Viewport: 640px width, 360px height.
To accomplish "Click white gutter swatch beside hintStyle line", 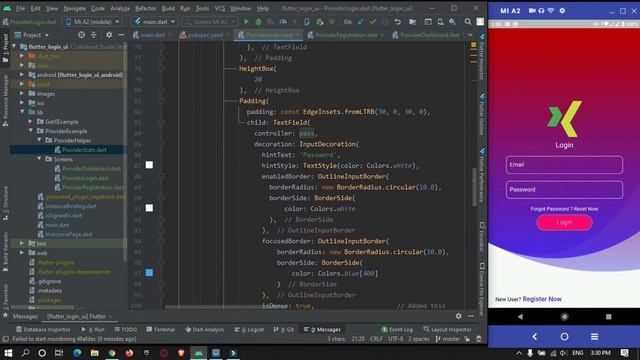I will [x=149, y=165].
